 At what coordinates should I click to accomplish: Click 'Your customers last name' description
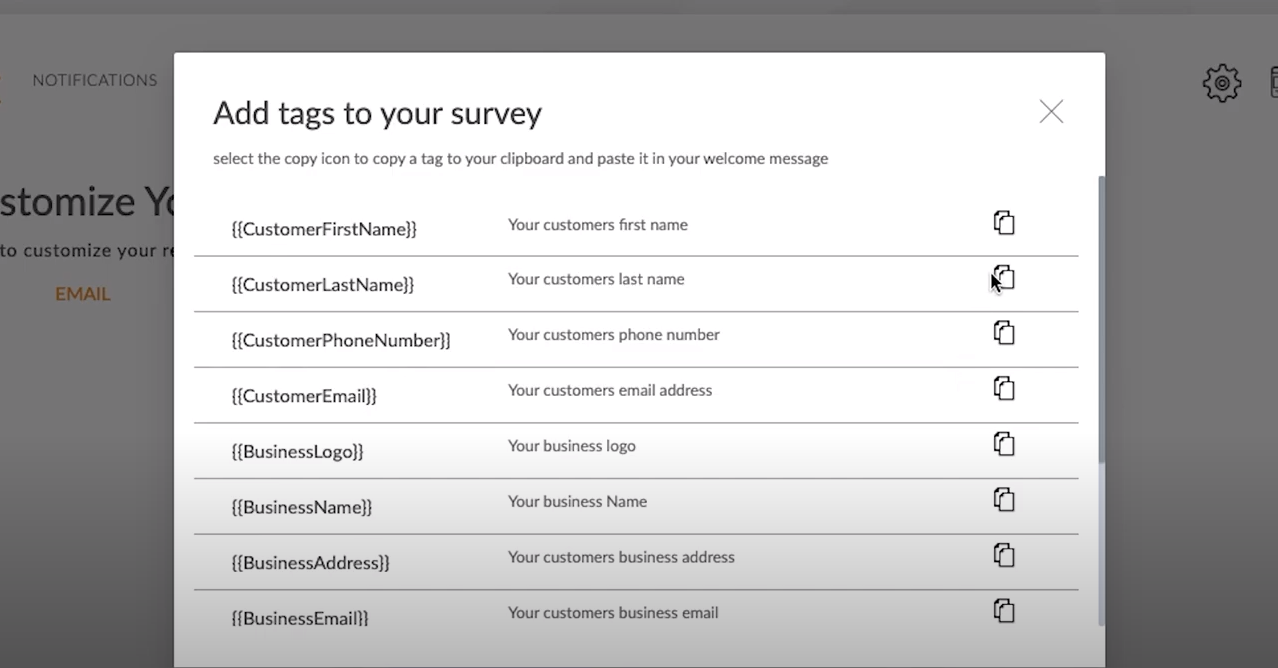(596, 279)
